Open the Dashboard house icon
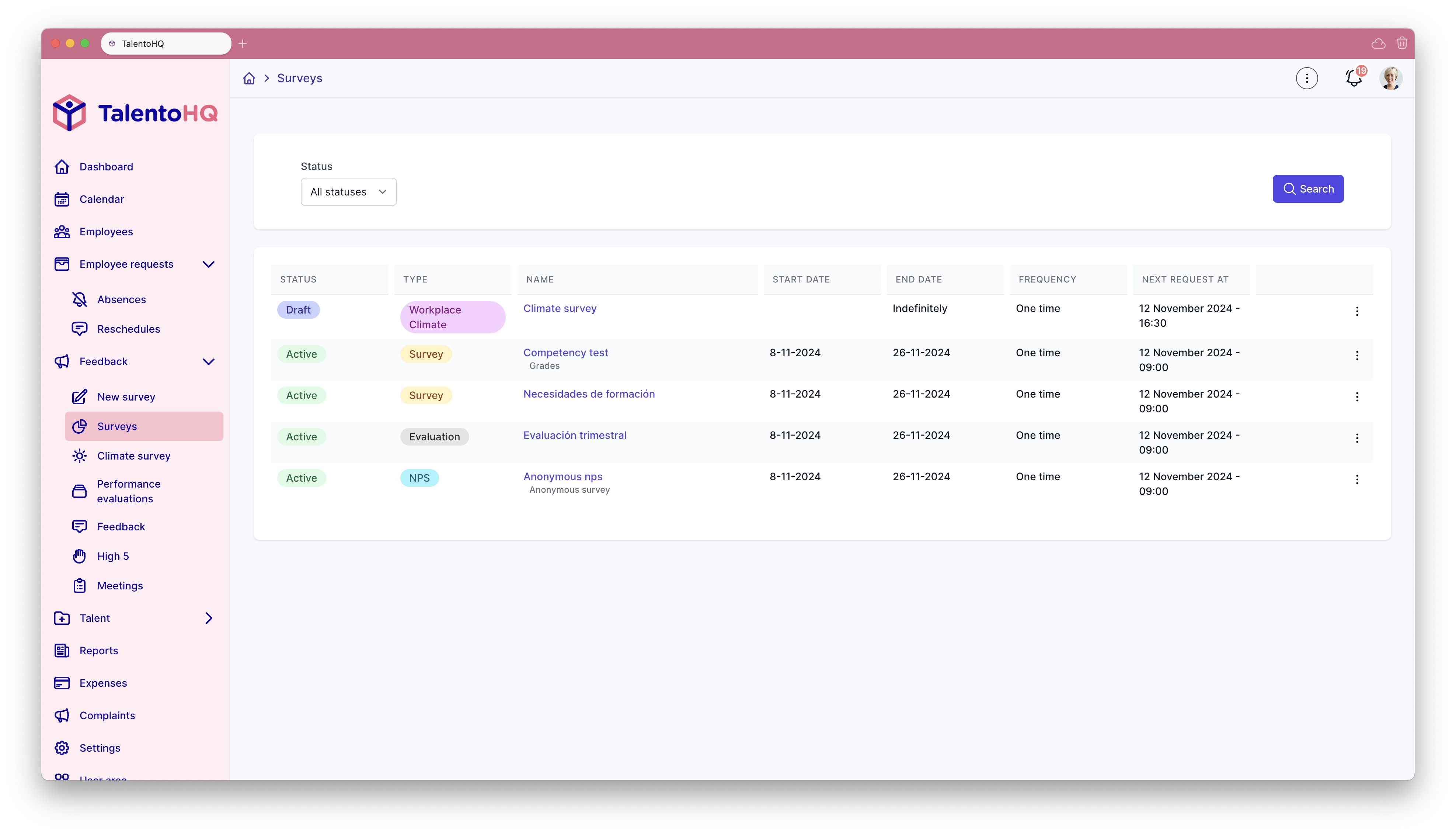This screenshot has height=835, width=1456. 62,167
